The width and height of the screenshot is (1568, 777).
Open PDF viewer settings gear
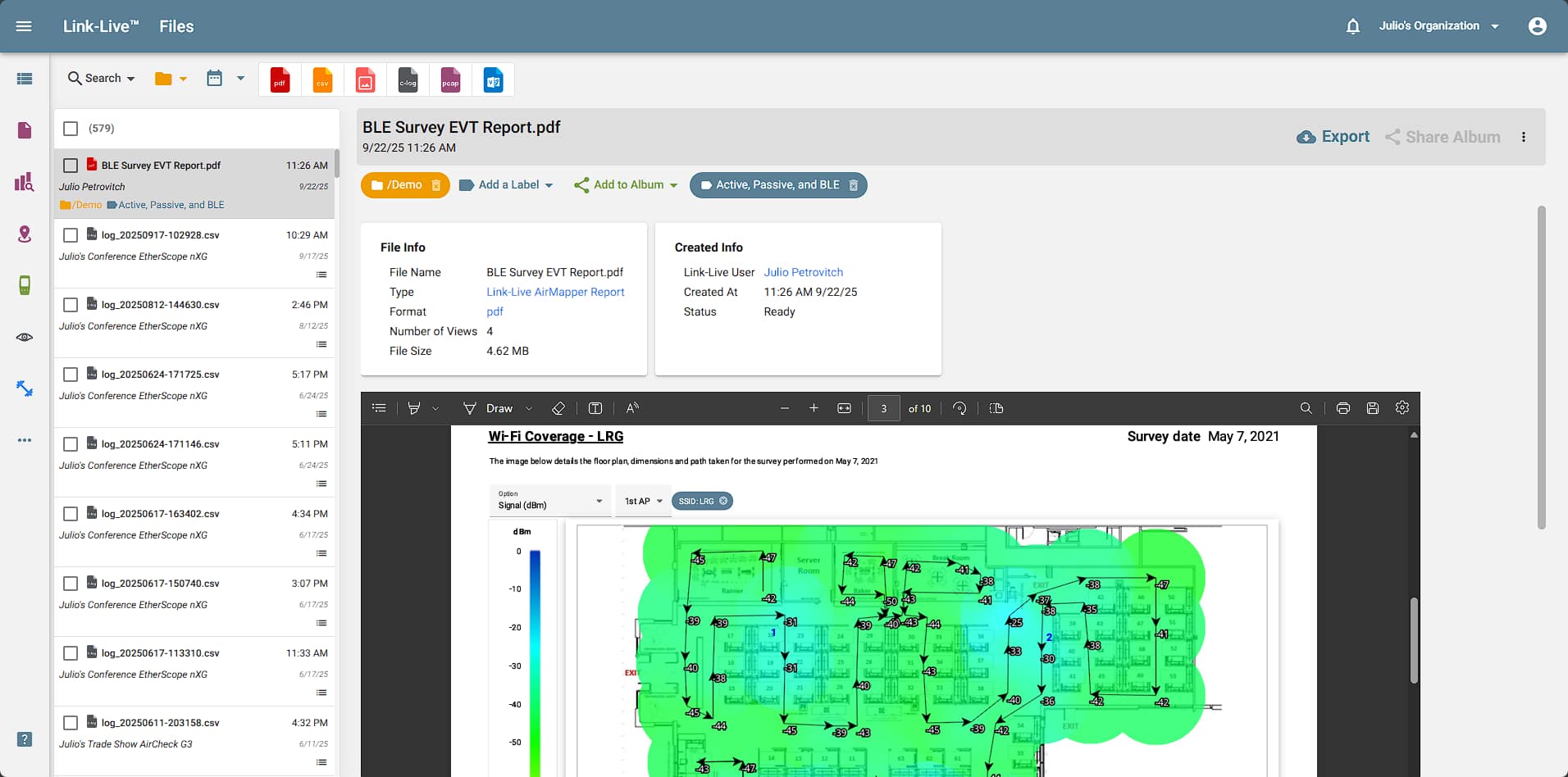click(x=1402, y=407)
